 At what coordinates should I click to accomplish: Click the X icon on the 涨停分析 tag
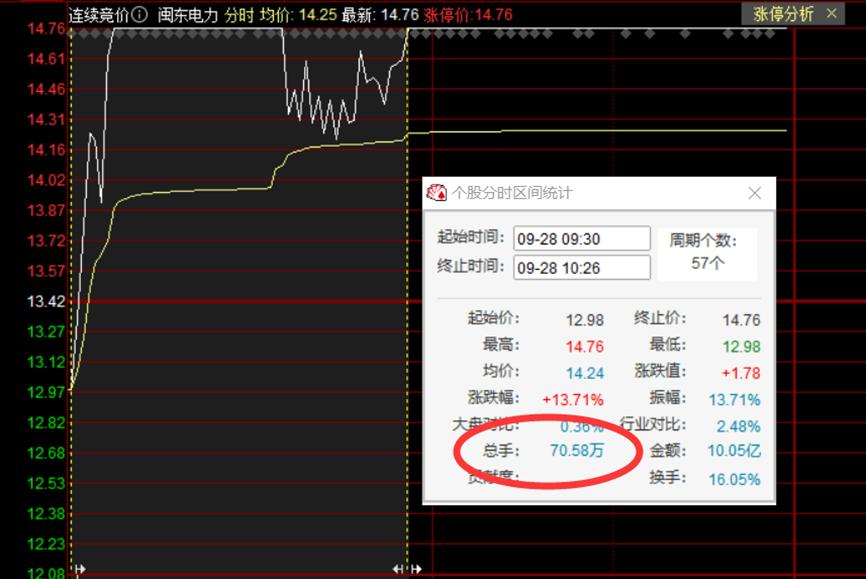point(831,14)
